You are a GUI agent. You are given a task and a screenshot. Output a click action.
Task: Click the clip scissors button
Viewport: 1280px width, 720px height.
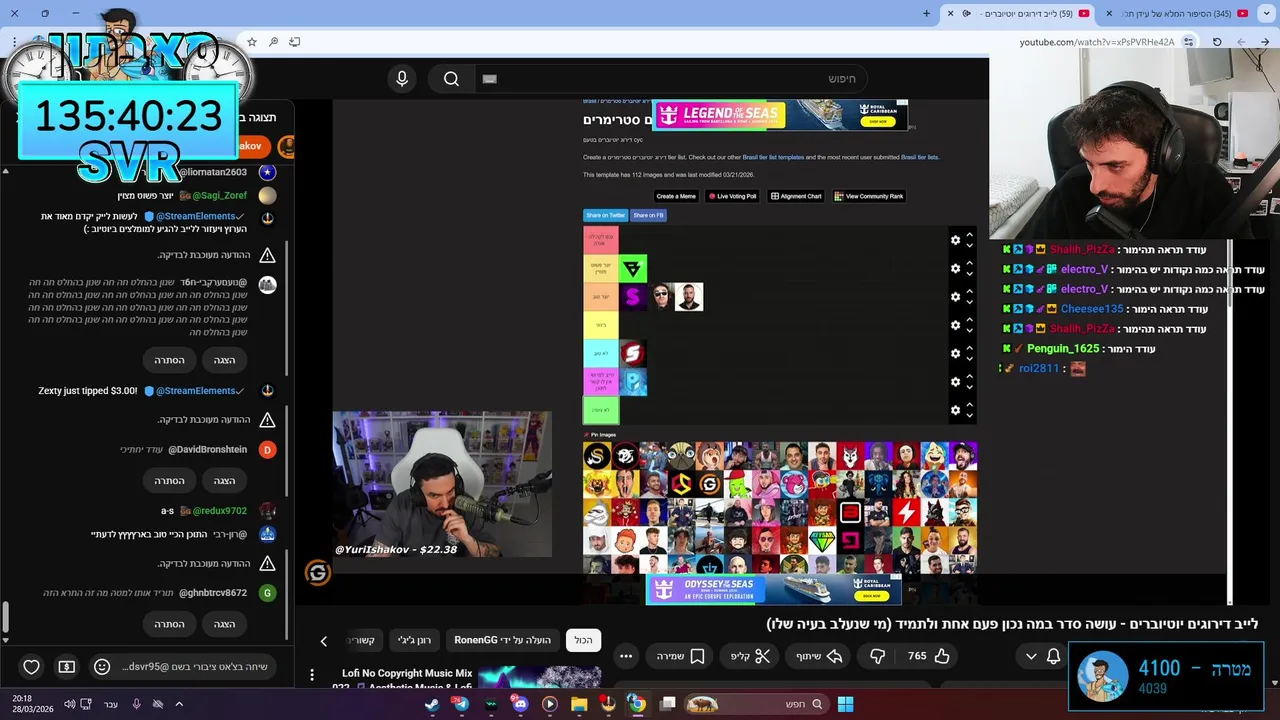[x=751, y=656]
